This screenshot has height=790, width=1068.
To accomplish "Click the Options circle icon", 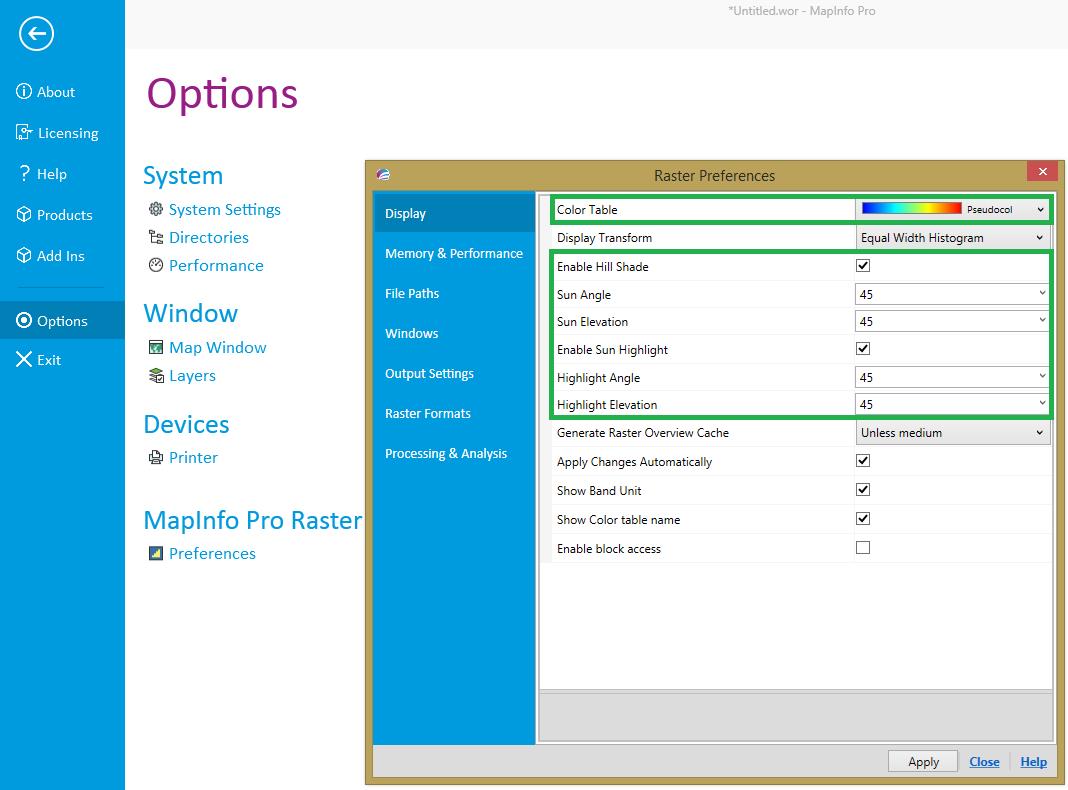I will 24,320.
